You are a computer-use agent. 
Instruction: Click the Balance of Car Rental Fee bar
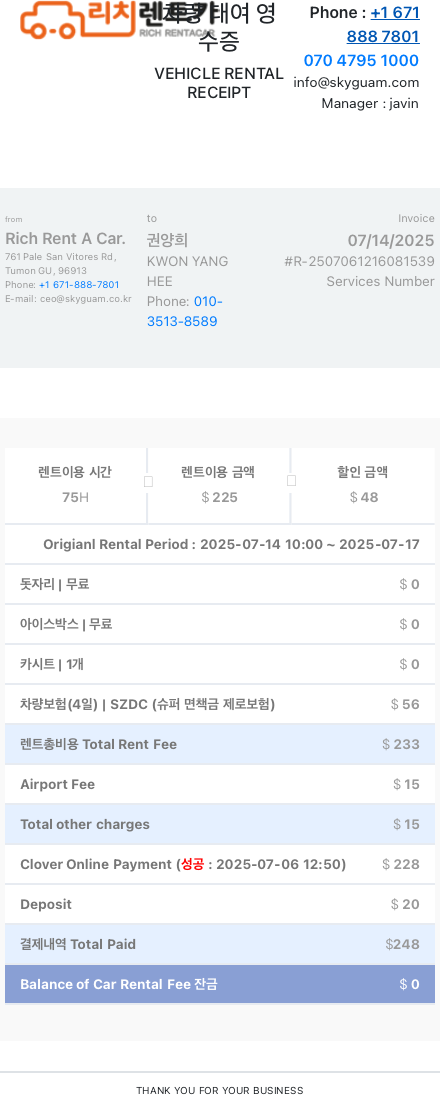coord(220,985)
